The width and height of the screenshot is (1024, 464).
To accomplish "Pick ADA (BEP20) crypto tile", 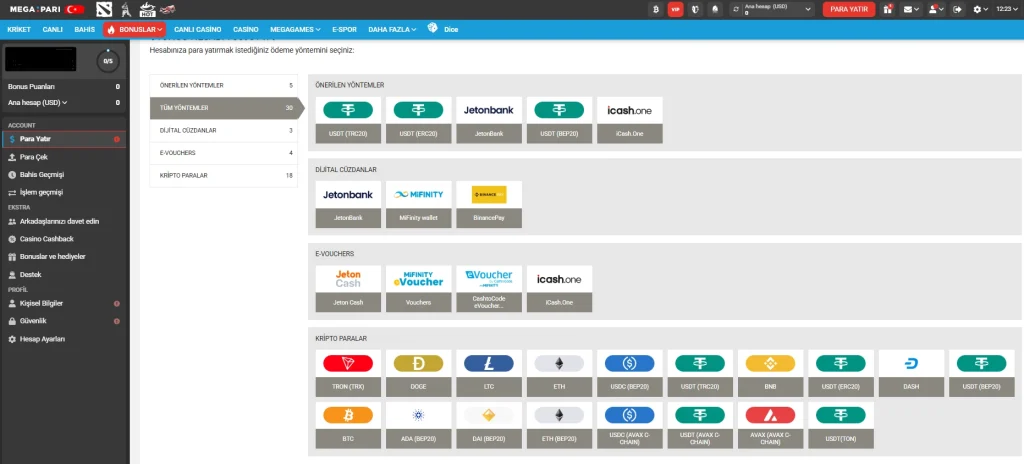I will click(418, 425).
